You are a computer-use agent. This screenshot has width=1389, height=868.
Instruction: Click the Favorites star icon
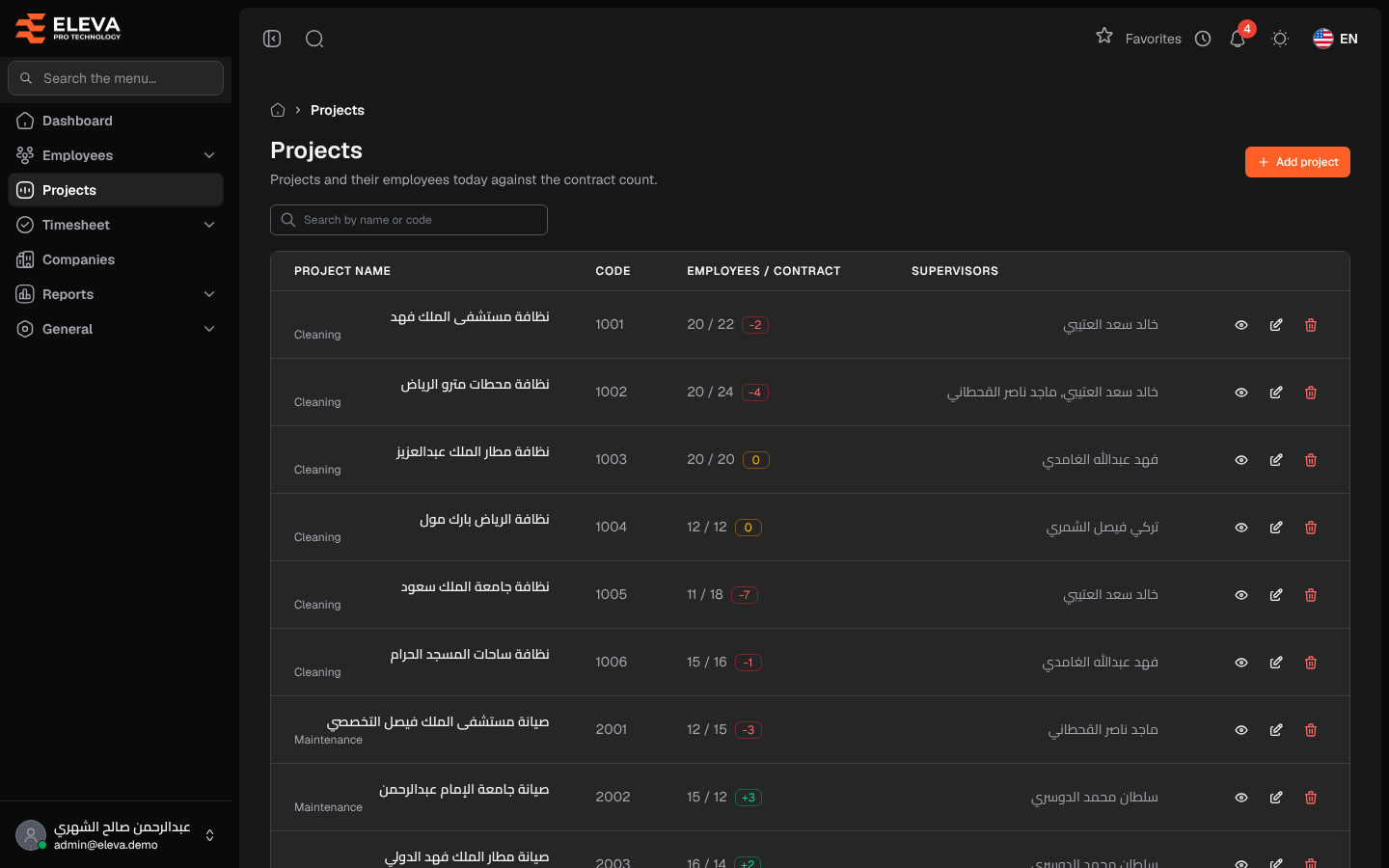pyautogui.click(x=1104, y=37)
